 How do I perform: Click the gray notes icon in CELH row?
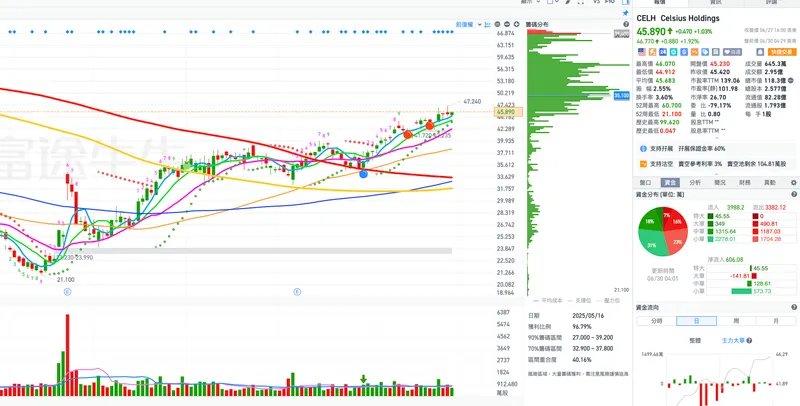[716, 52]
